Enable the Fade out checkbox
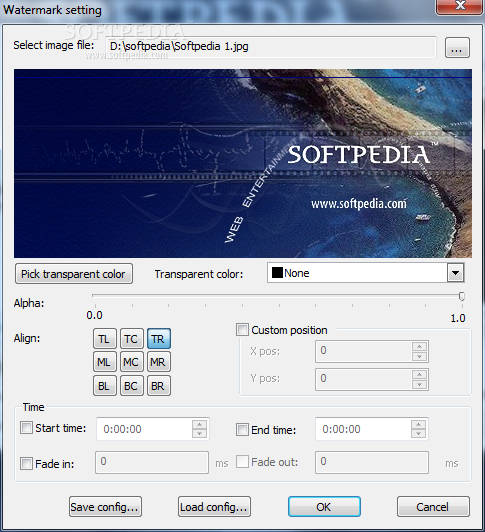This screenshot has height=532, width=485. [x=242, y=462]
